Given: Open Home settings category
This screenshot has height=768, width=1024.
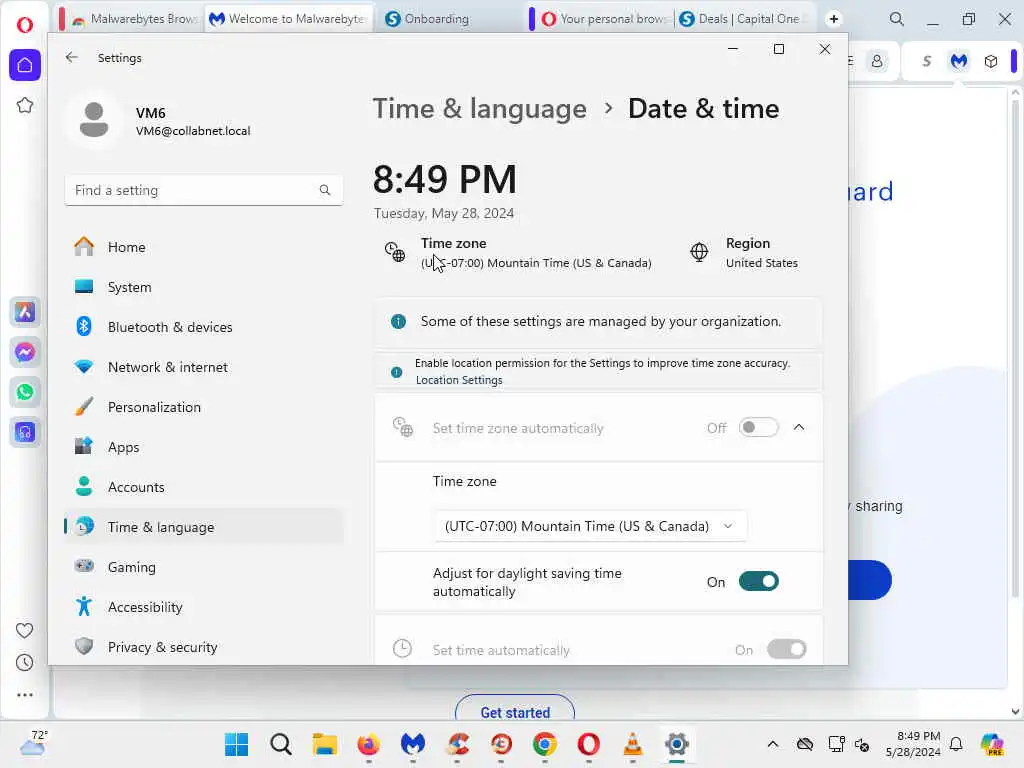Looking at the screenshot, I should click(204, 247).
